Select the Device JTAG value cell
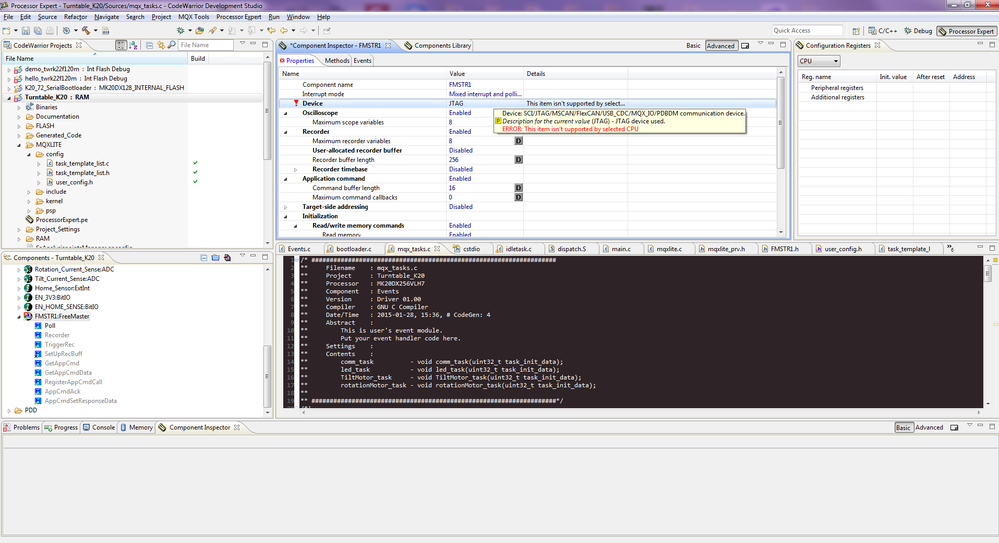The width and height of the screenshot is (999, 543). pyautogui.click(x=484, y=103)
